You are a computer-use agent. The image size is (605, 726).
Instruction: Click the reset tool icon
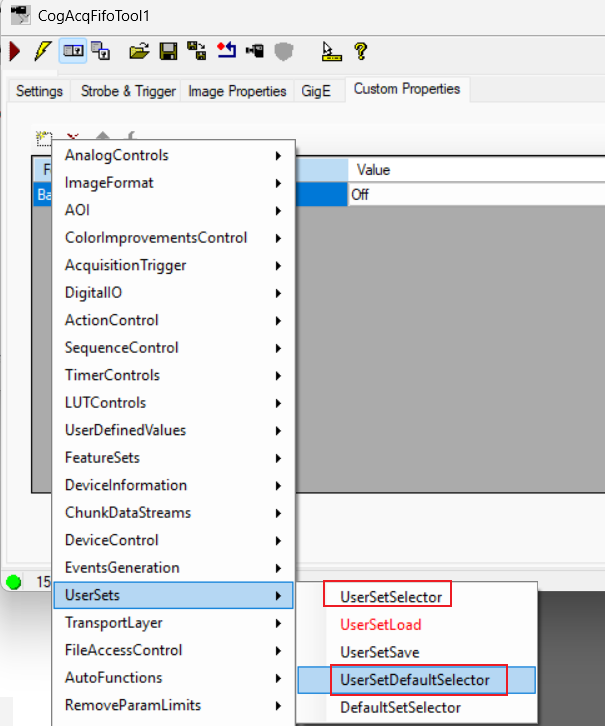(226, 50)
